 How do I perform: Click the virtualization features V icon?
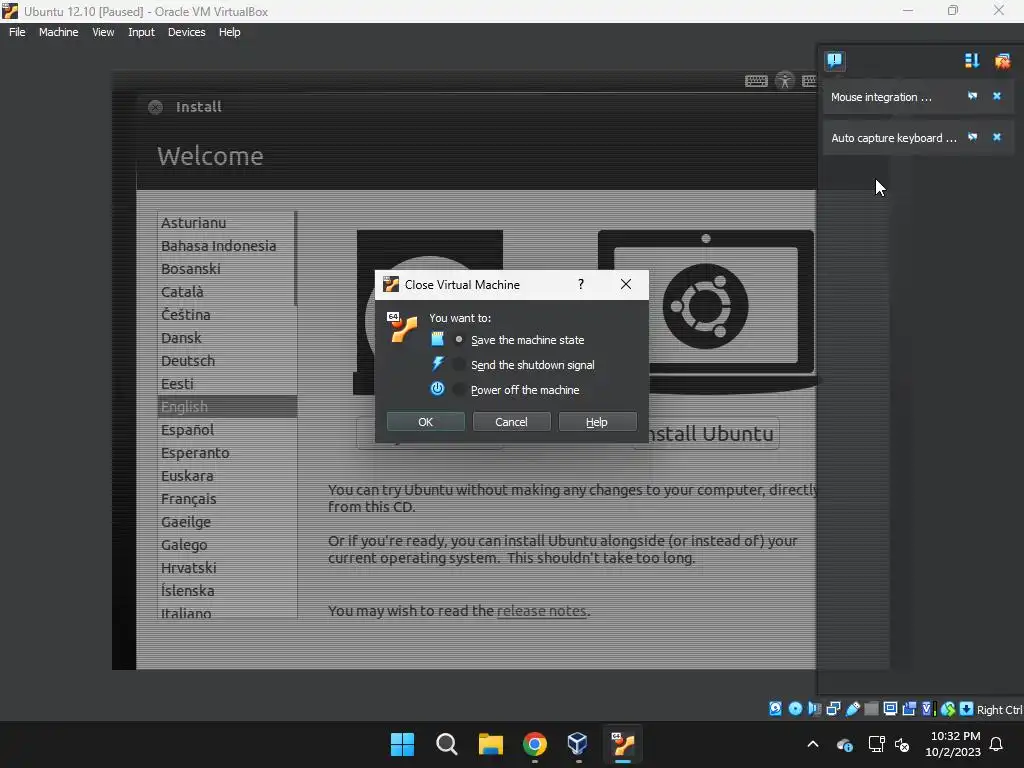click(928, 709)
